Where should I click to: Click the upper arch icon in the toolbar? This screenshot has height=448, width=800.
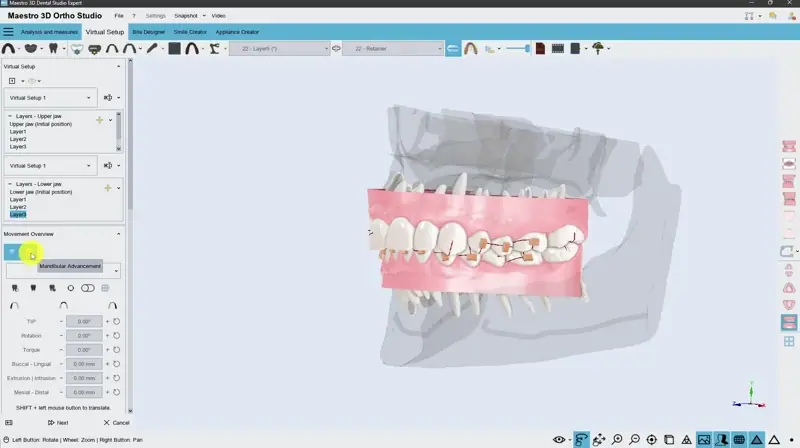tap(8, 48)
